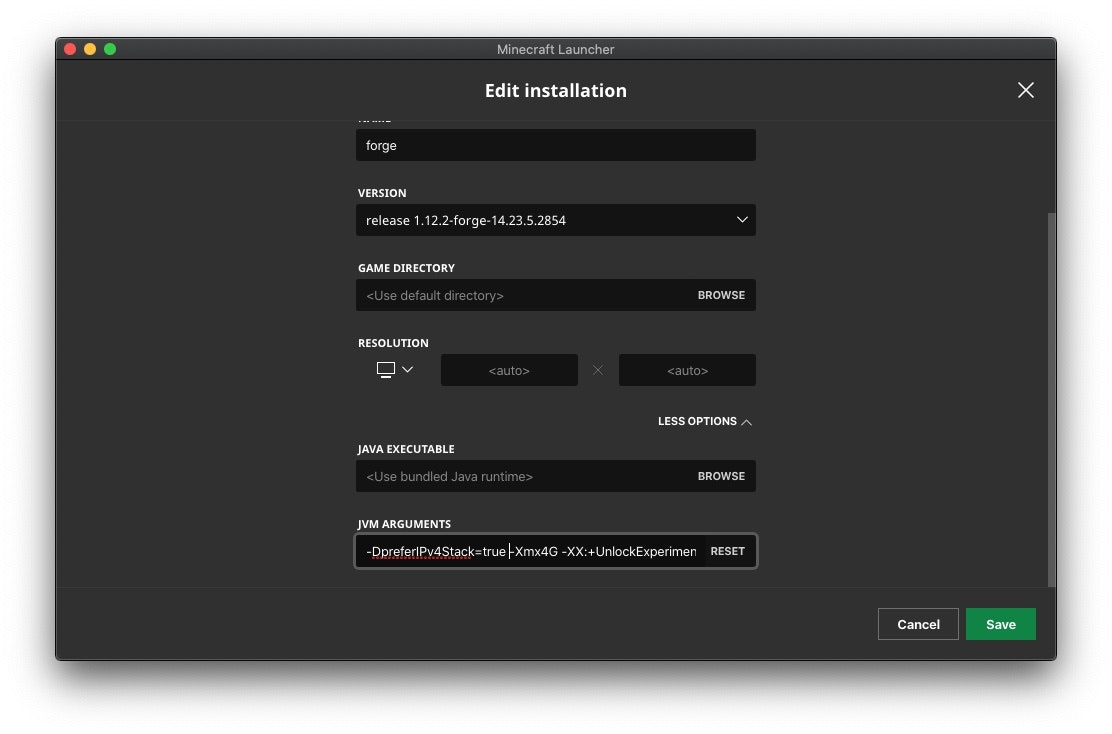
Task: Collapse advanced settings with Less Options
Action: tap(705, 421)
